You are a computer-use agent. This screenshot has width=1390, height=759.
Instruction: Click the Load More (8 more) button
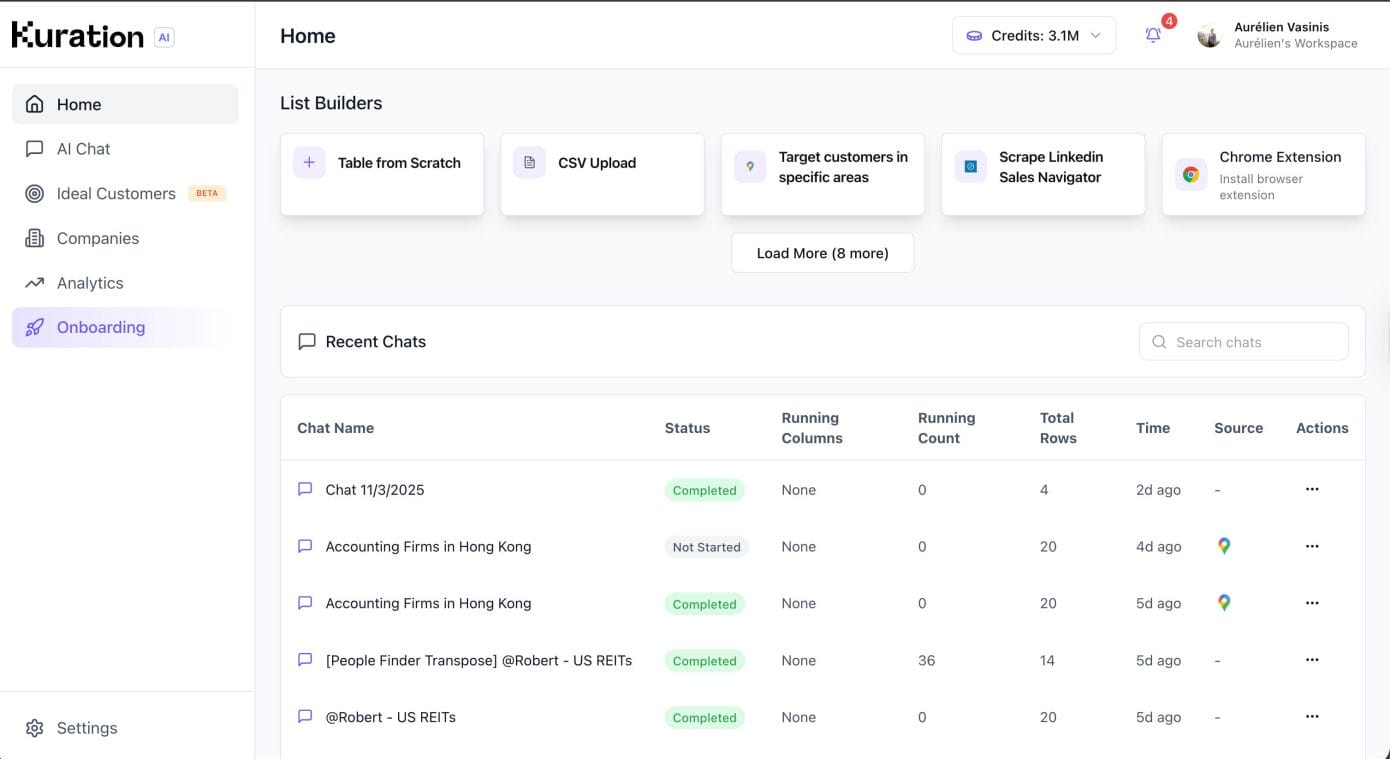click(x=822, y=253)
